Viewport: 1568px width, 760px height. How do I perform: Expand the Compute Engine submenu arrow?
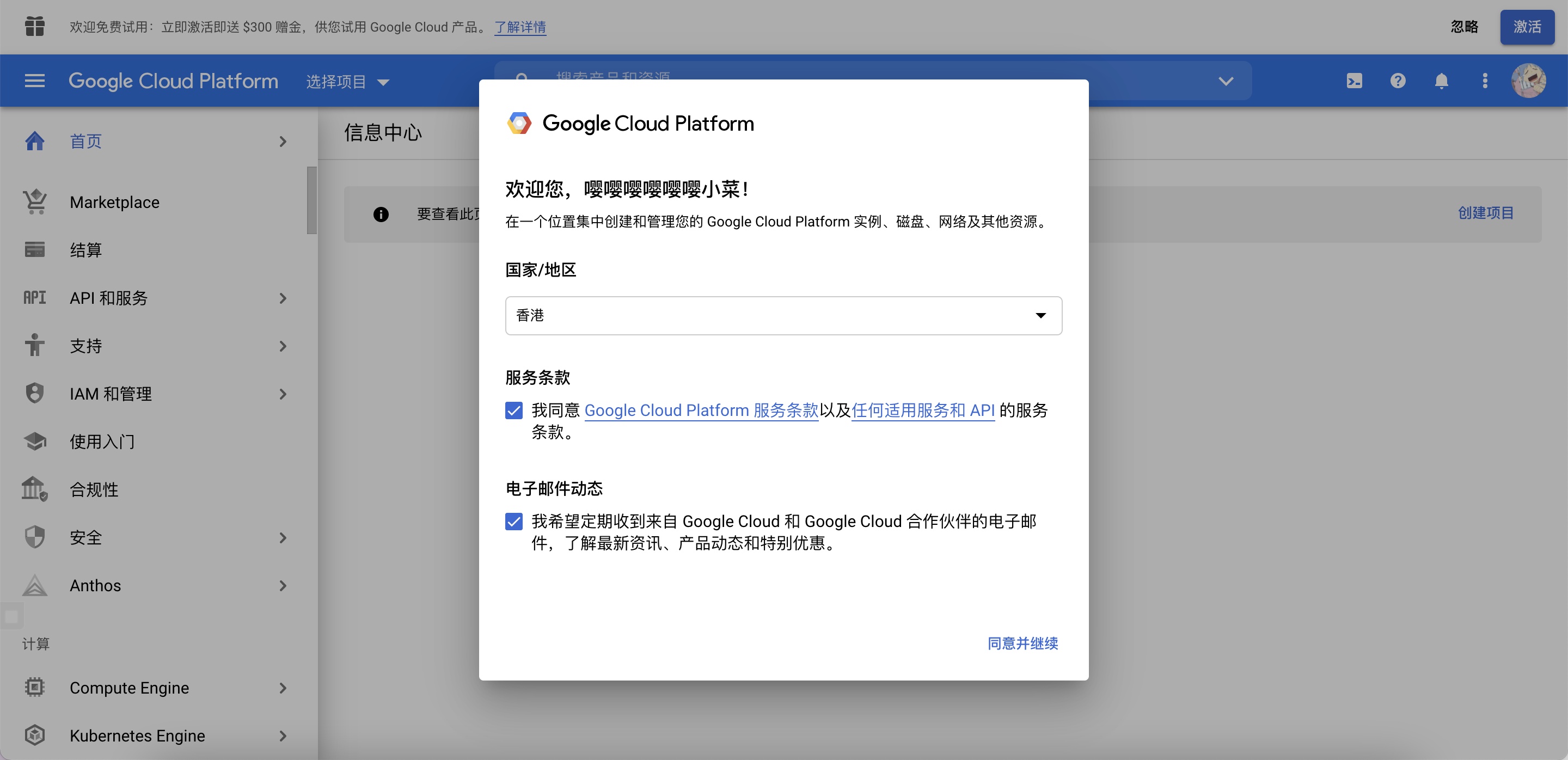(x=283, y=688)
